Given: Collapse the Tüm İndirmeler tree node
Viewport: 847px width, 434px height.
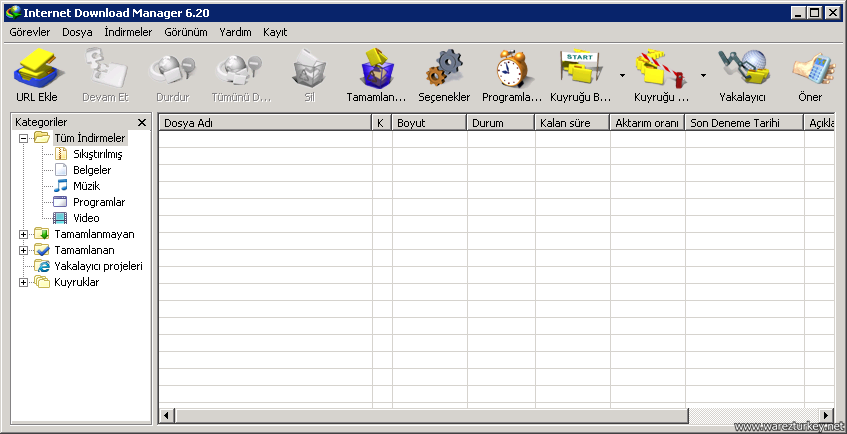Looking at the screenshot, I should click(23, 138).
